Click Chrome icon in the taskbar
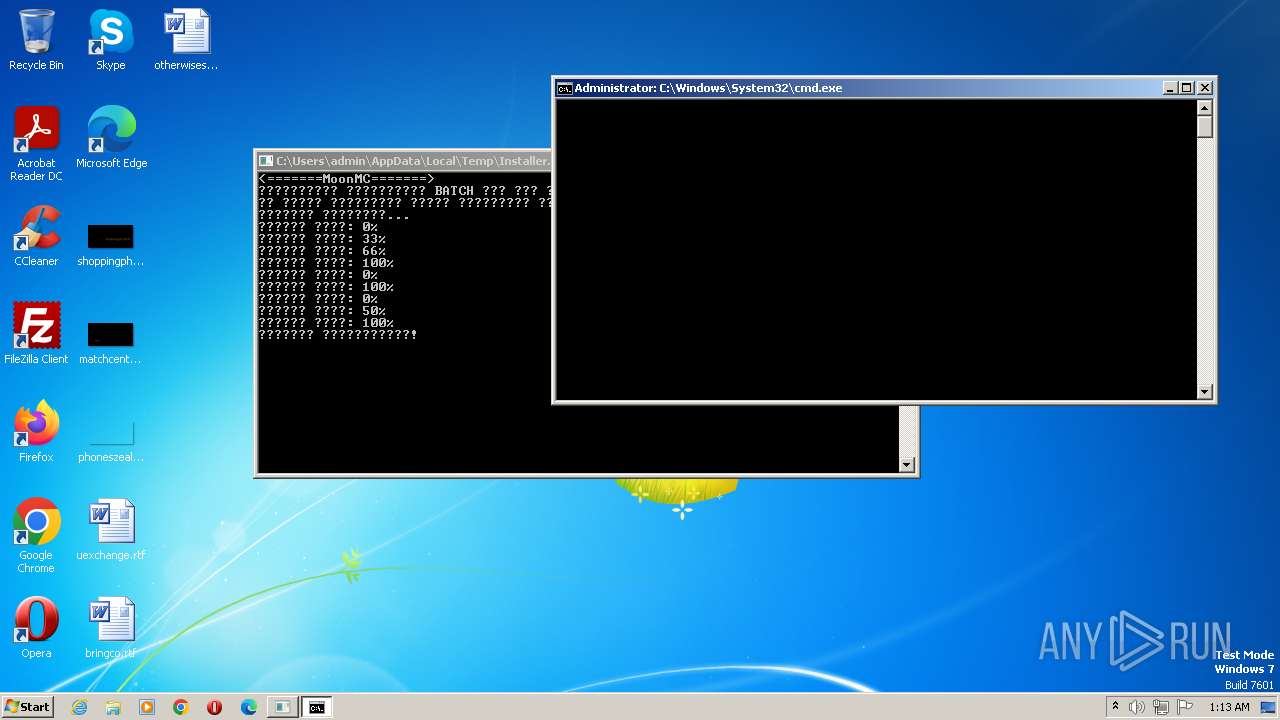The height and width of the screenshot is (720, 1280). pos(181,707)
